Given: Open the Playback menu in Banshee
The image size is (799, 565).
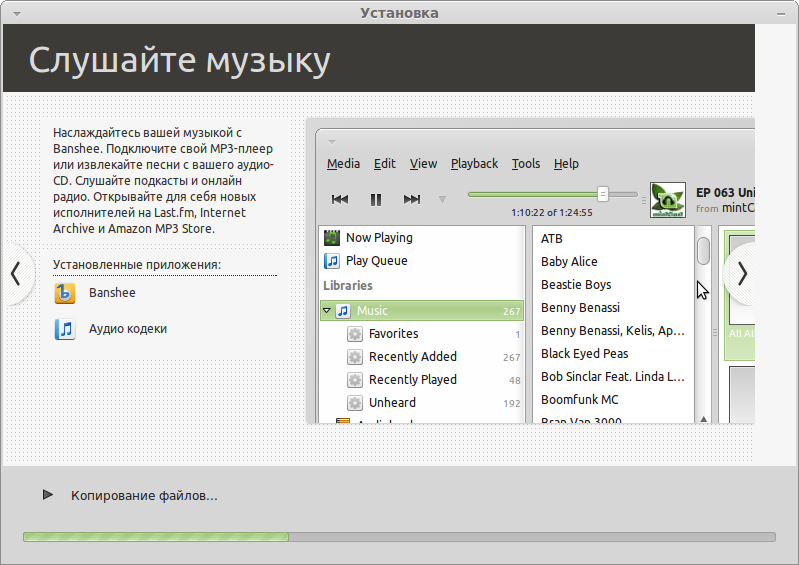Looking at the screenshot, I should (x=474, y=164).
